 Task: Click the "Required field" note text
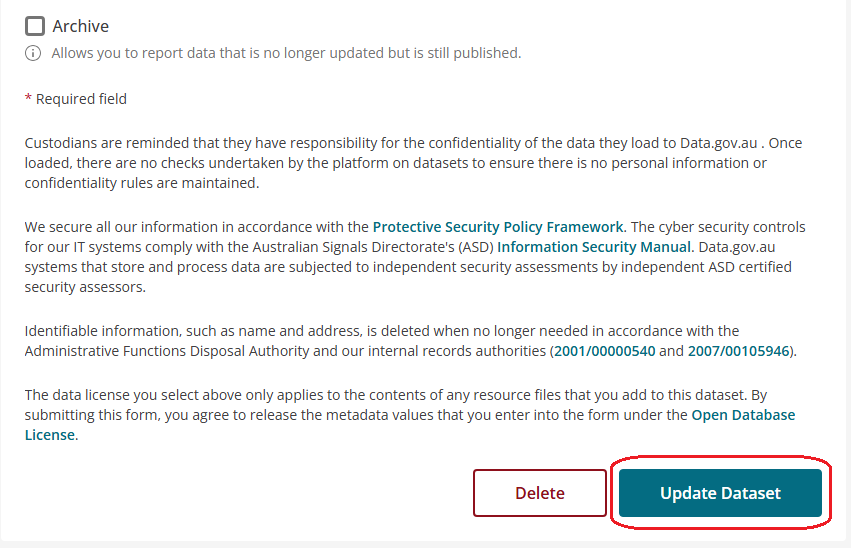pos(82,99)
